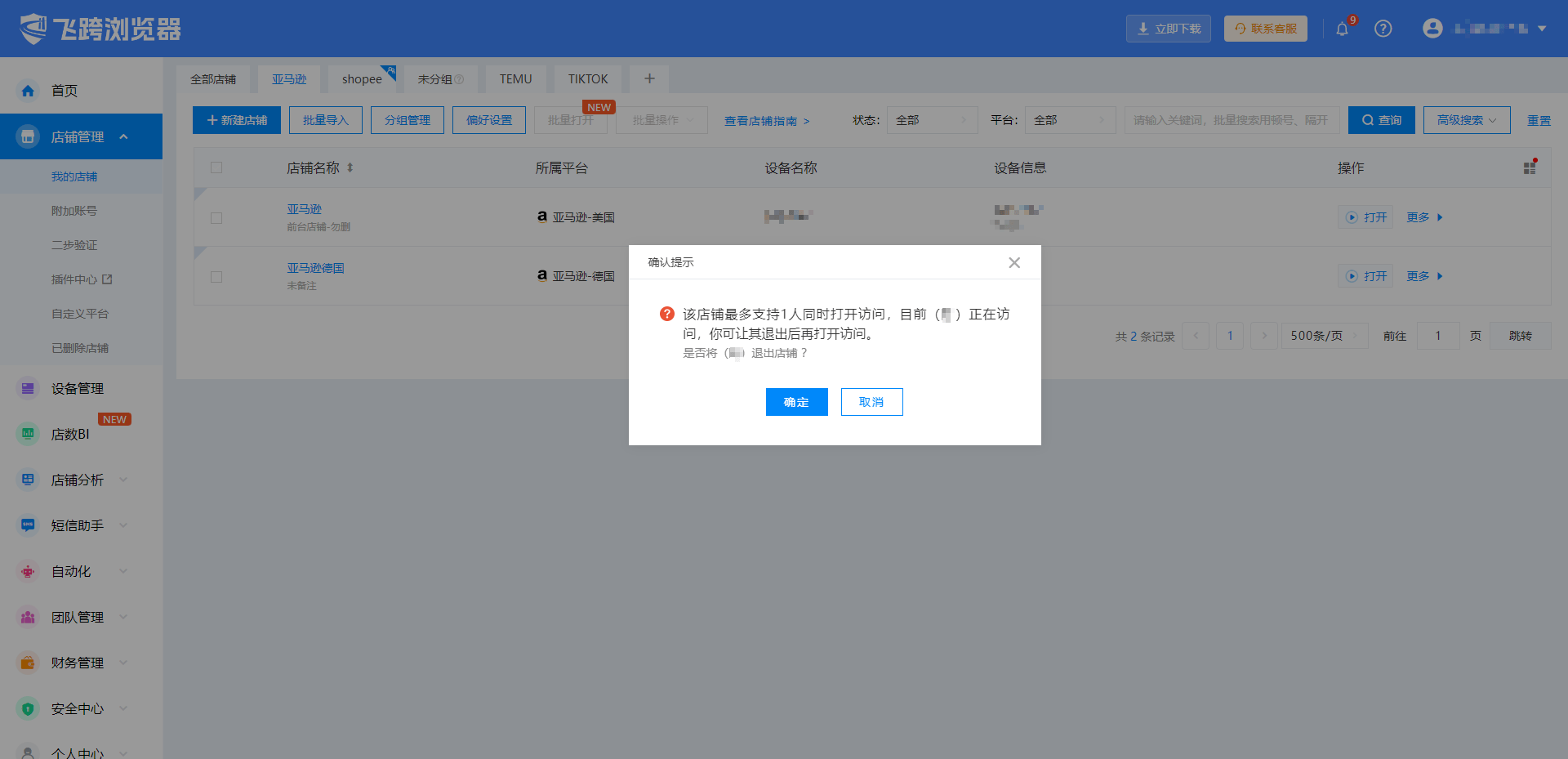This screenshot has width=1568, height=759.
Task: Click the 飞跨浏览器 logo
Action: pos(100,29)
